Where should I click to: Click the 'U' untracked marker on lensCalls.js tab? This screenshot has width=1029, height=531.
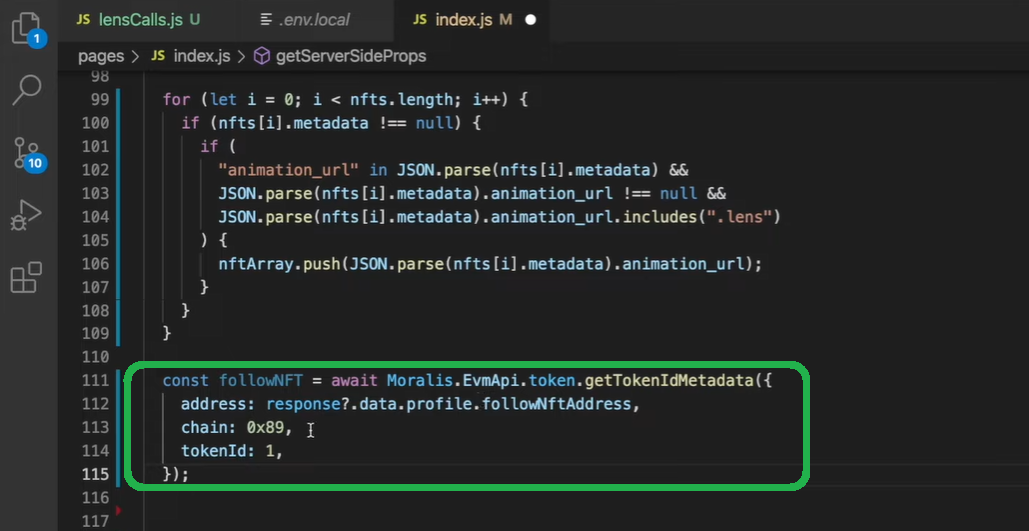194,20
